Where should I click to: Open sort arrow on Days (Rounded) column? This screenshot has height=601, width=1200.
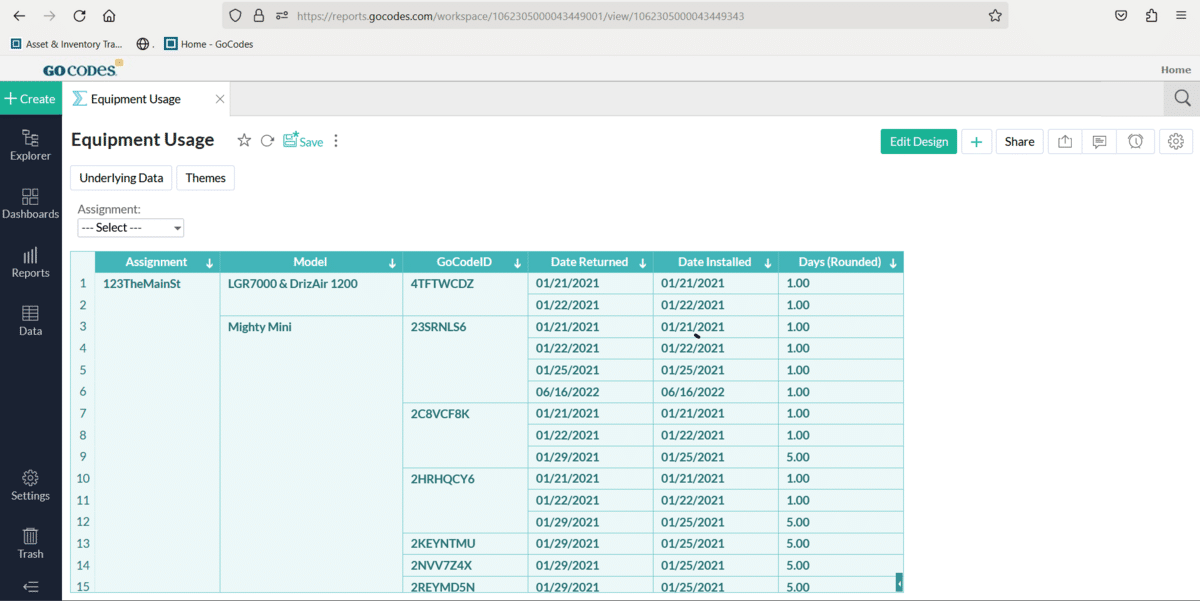pyautogui.click(x=892, y=263)
